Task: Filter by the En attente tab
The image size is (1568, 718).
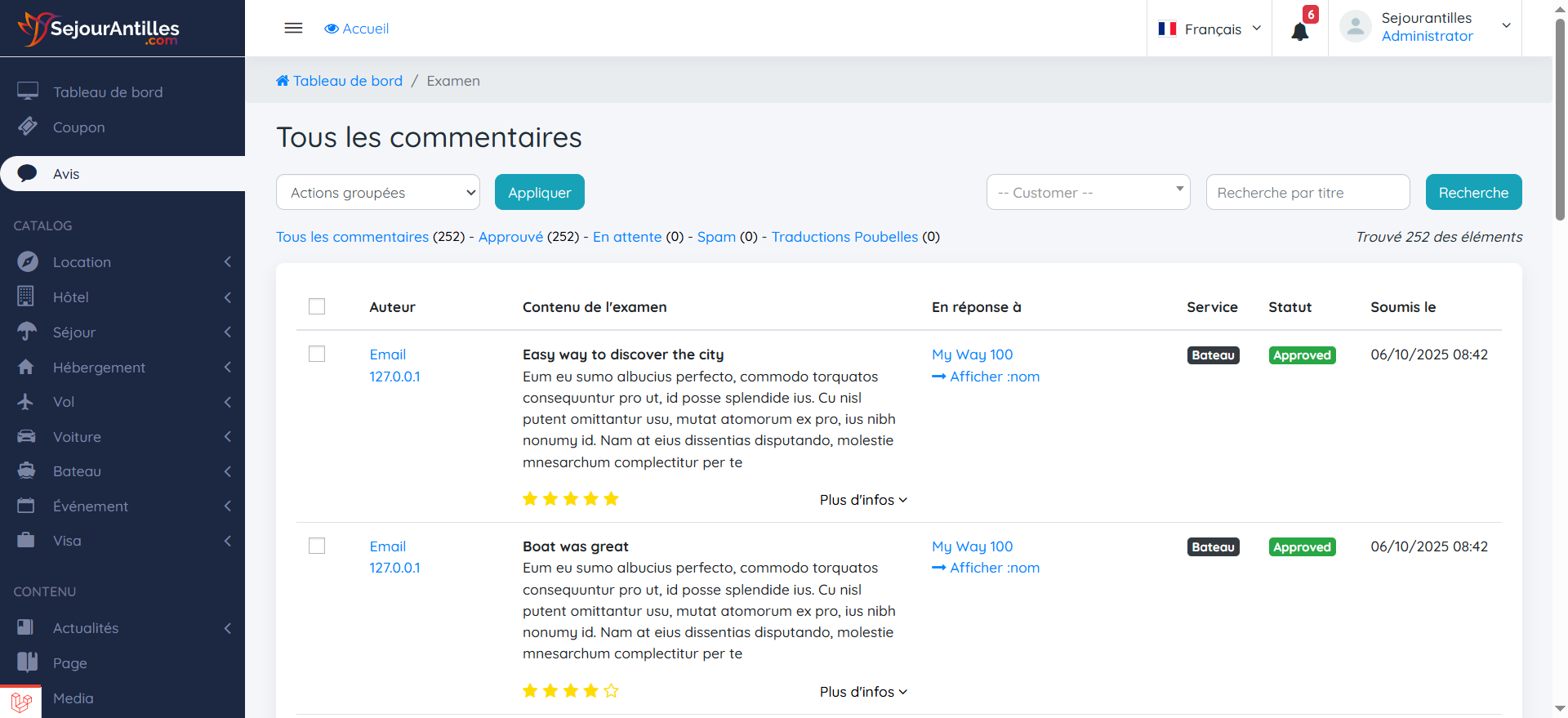Action: 626,237
